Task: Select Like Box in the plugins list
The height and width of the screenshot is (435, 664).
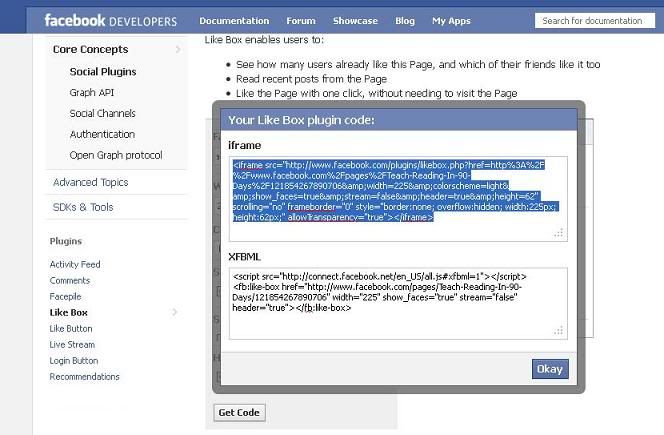Action: (69, 313)
